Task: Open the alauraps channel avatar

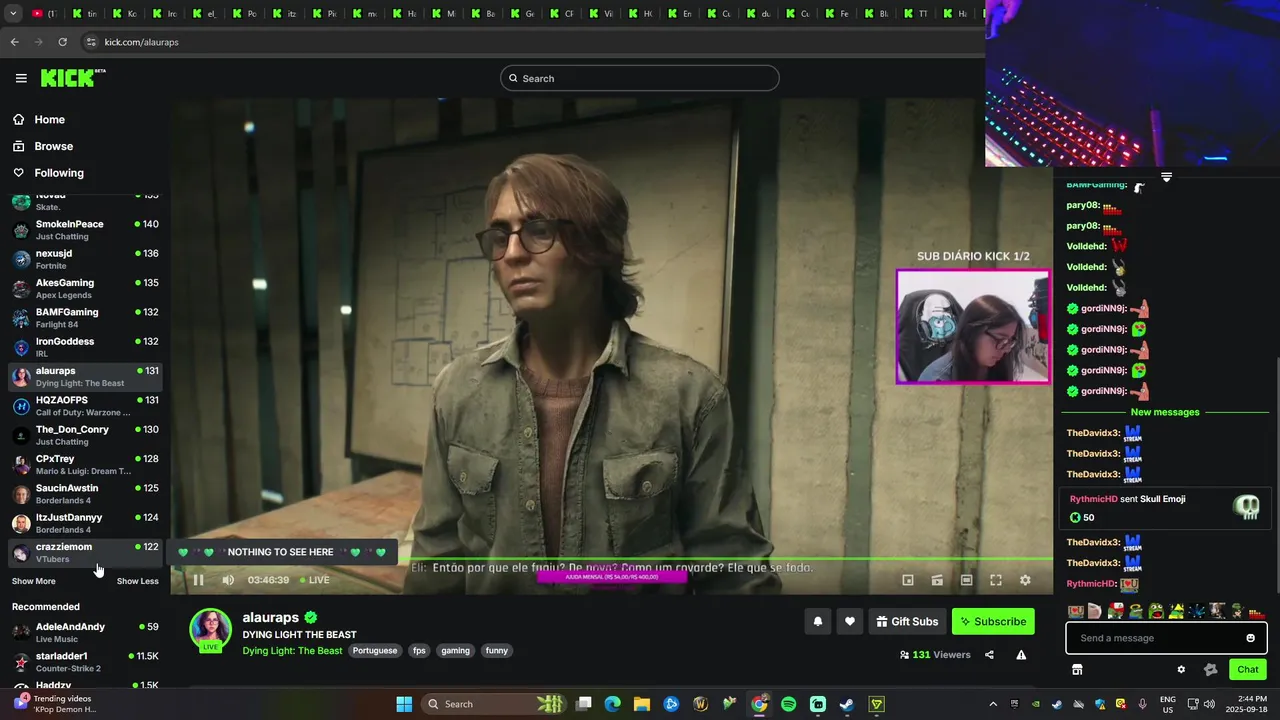Action: (x=210, y=629)
